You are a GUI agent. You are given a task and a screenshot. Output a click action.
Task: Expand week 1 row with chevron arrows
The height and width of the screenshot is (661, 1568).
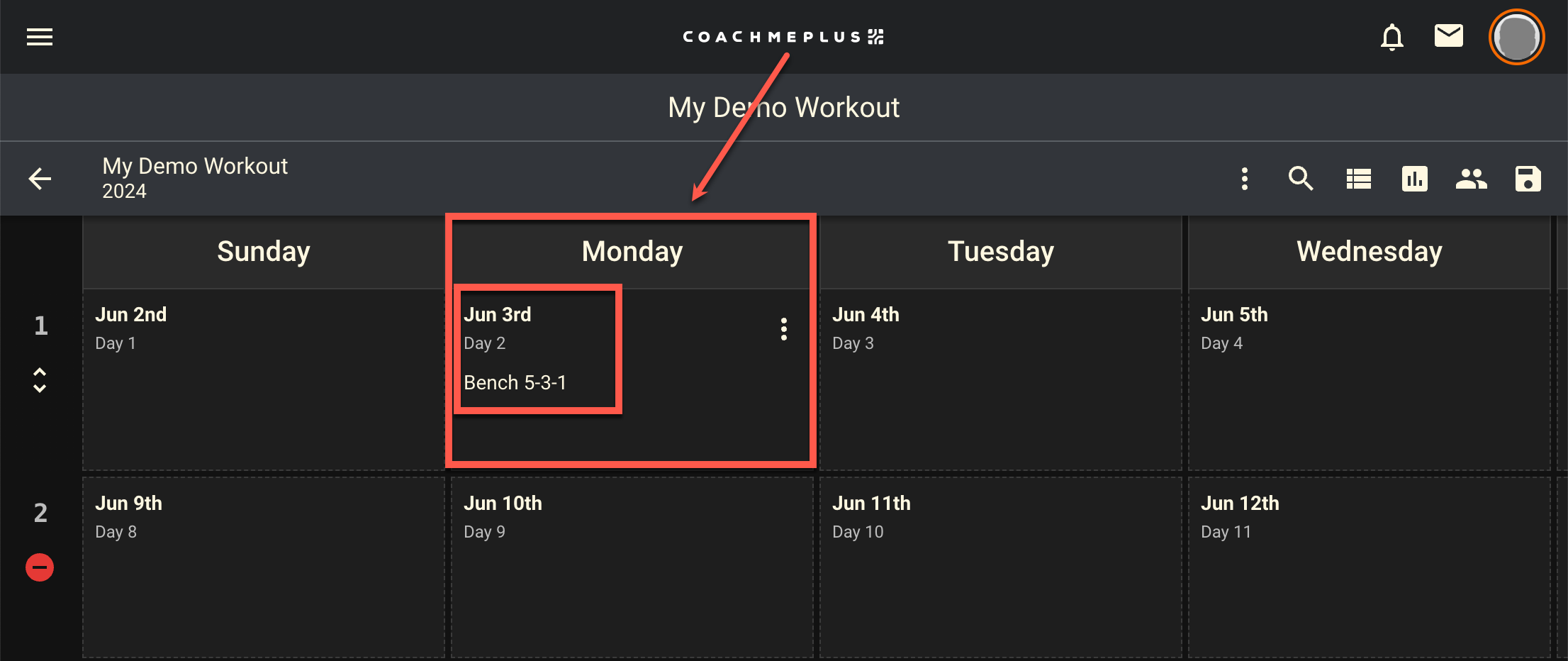pyautogui.click(x=40, y=380)
